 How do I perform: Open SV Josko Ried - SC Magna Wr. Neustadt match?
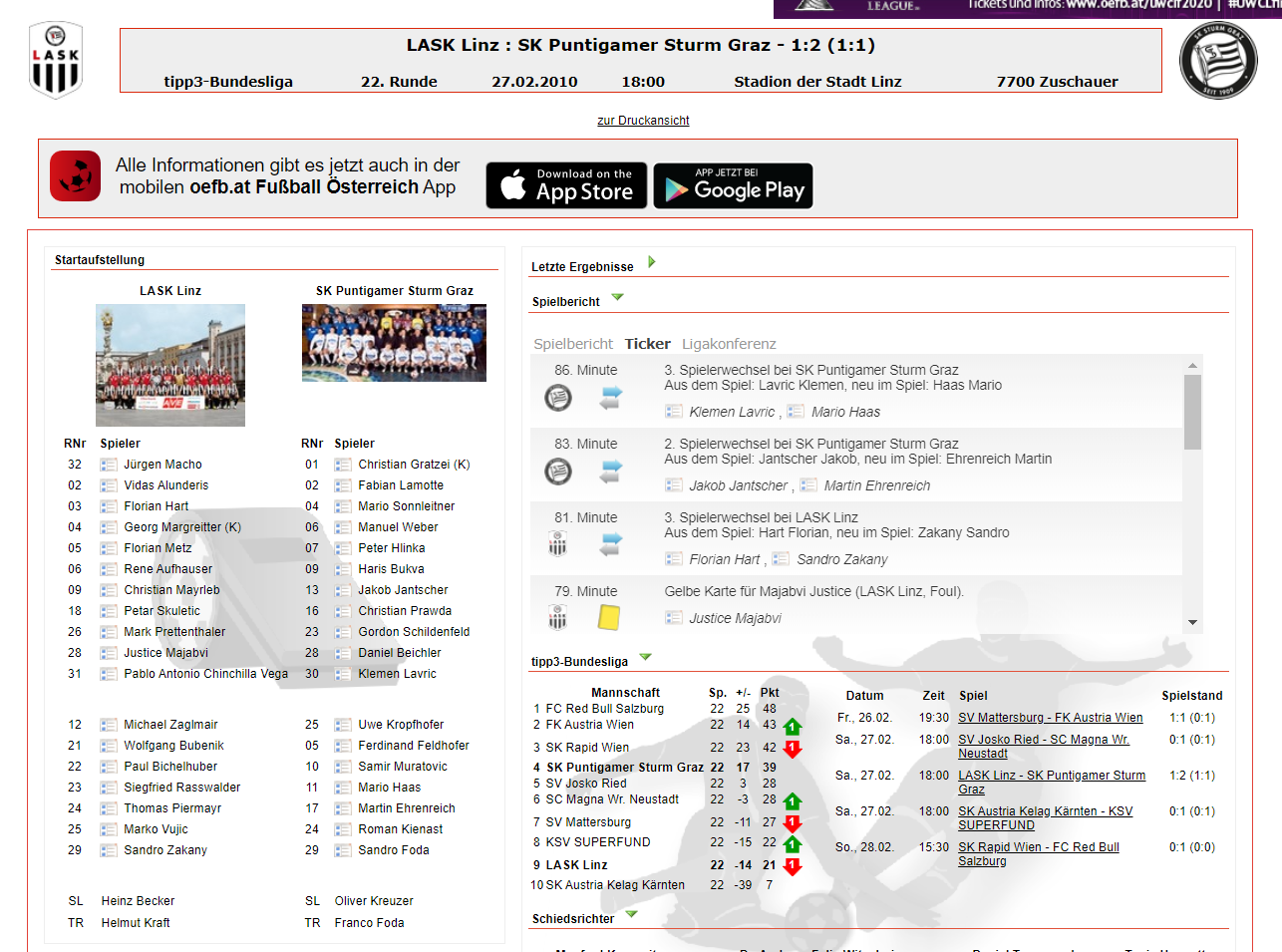(1044, 747)
